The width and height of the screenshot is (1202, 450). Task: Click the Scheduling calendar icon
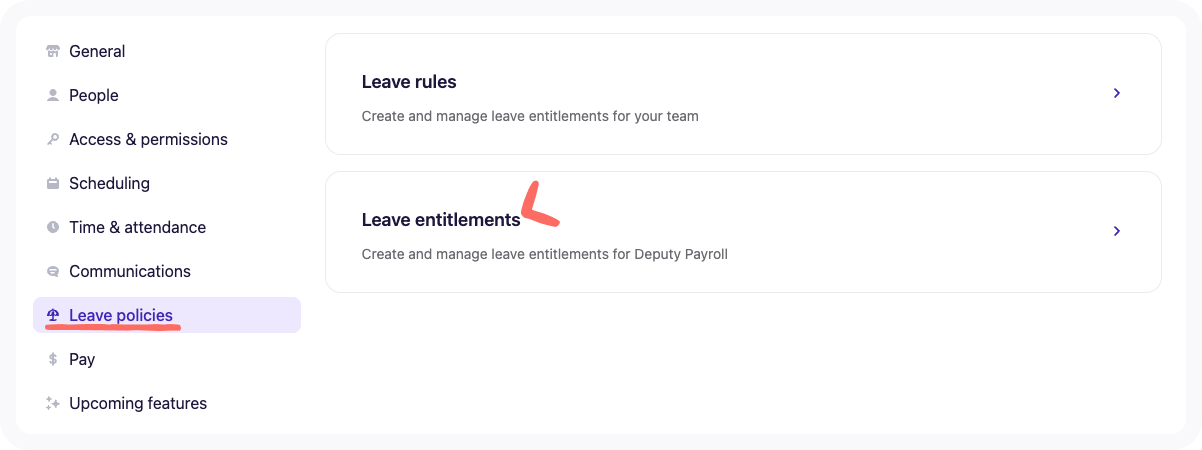click(x=53, y=184)
